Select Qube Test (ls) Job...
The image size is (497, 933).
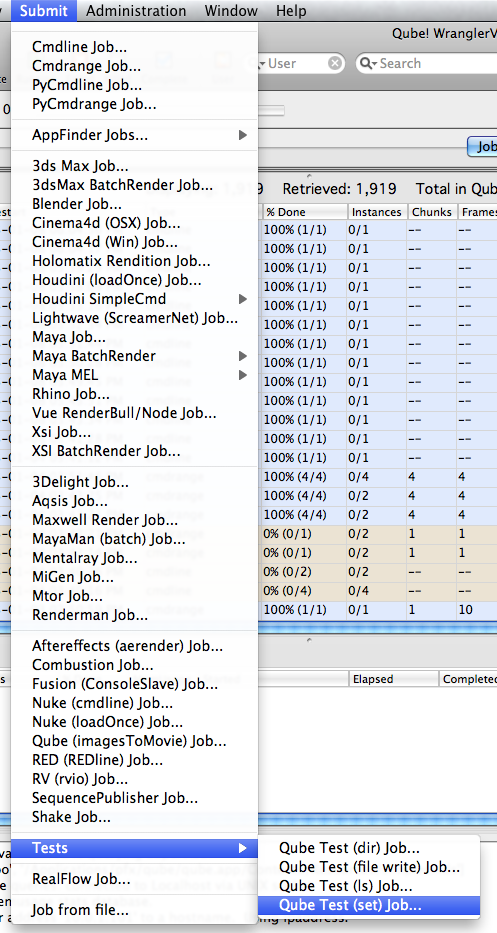tap(368, 886)
